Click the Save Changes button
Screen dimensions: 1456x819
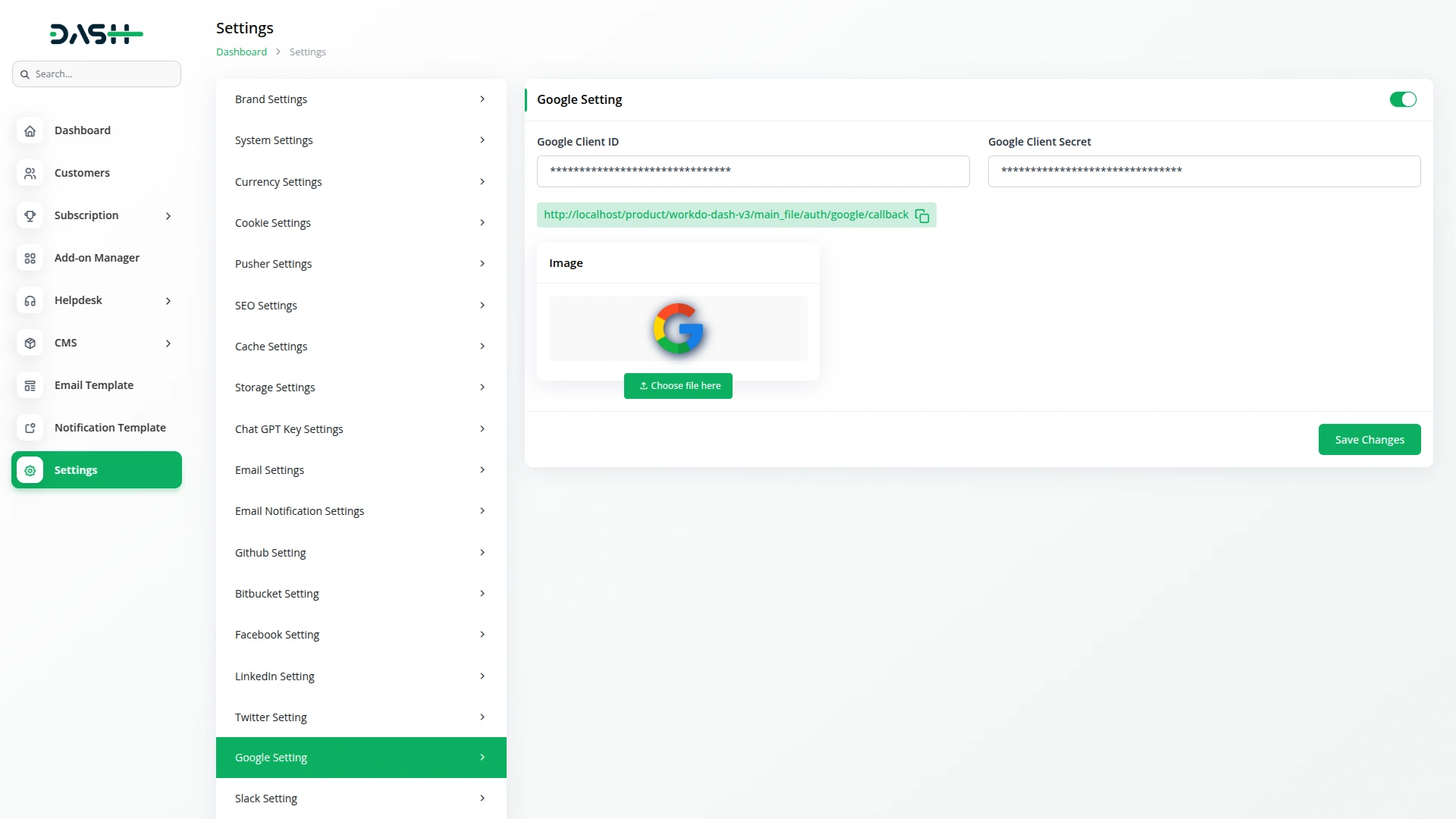pos(1370,439)
